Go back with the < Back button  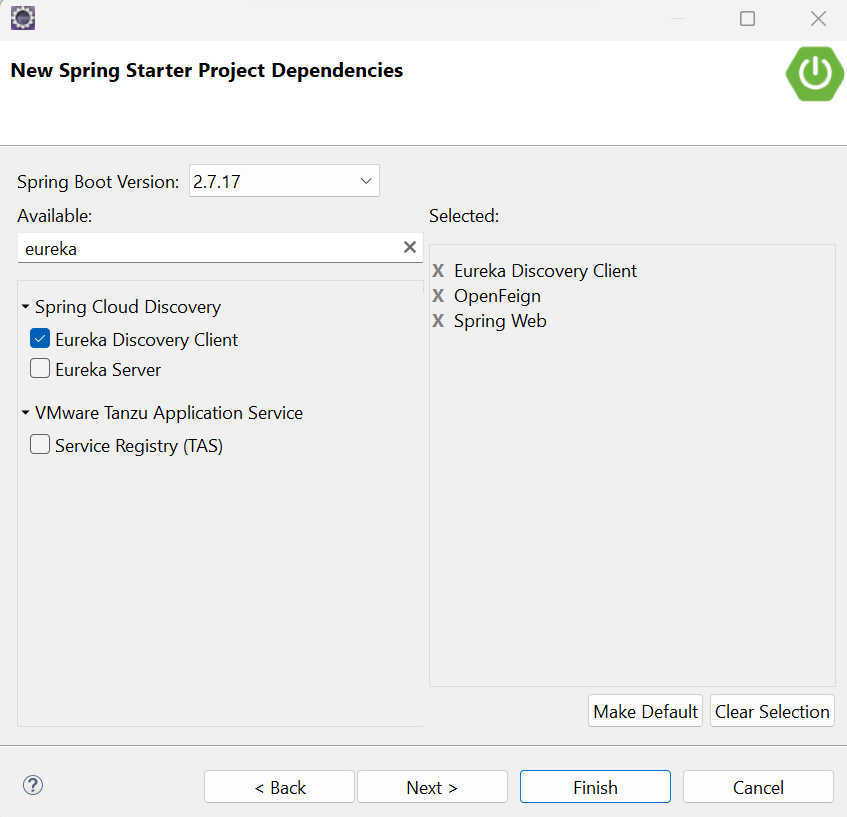279,787
